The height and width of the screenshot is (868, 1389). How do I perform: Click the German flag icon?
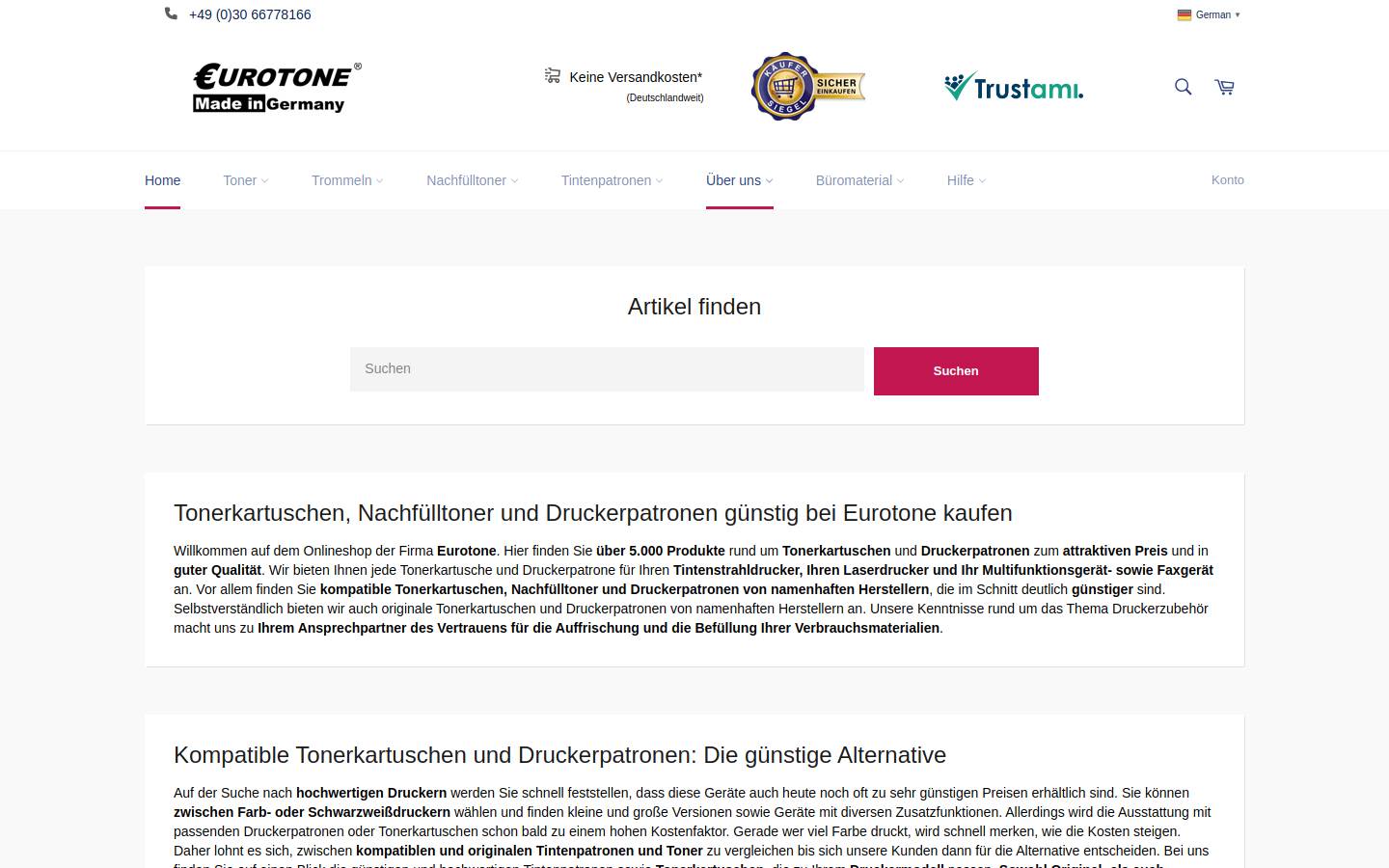click(1184, 14)
